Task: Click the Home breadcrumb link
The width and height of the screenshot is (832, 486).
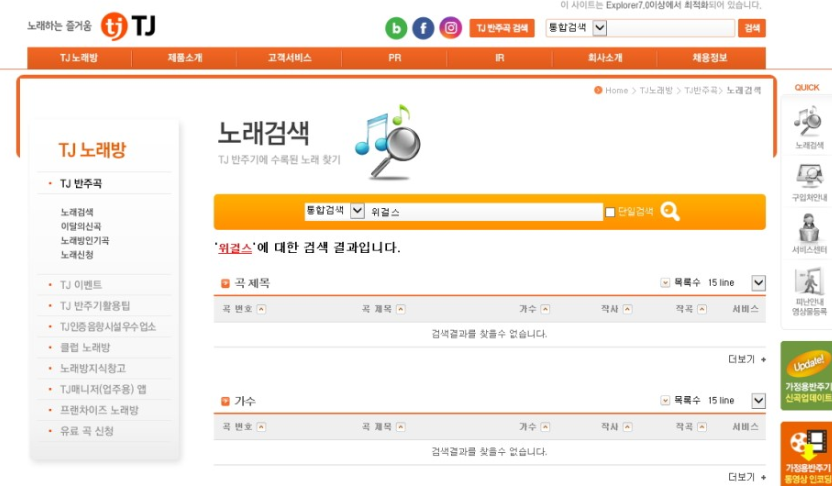Action: coord(617,90)
